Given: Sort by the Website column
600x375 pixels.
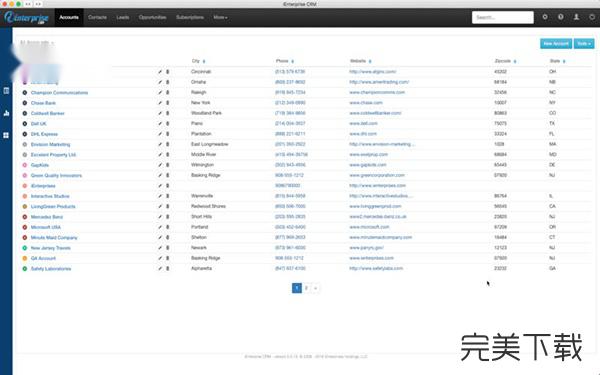Looking at the screenshot, I should tap(360, 61).
